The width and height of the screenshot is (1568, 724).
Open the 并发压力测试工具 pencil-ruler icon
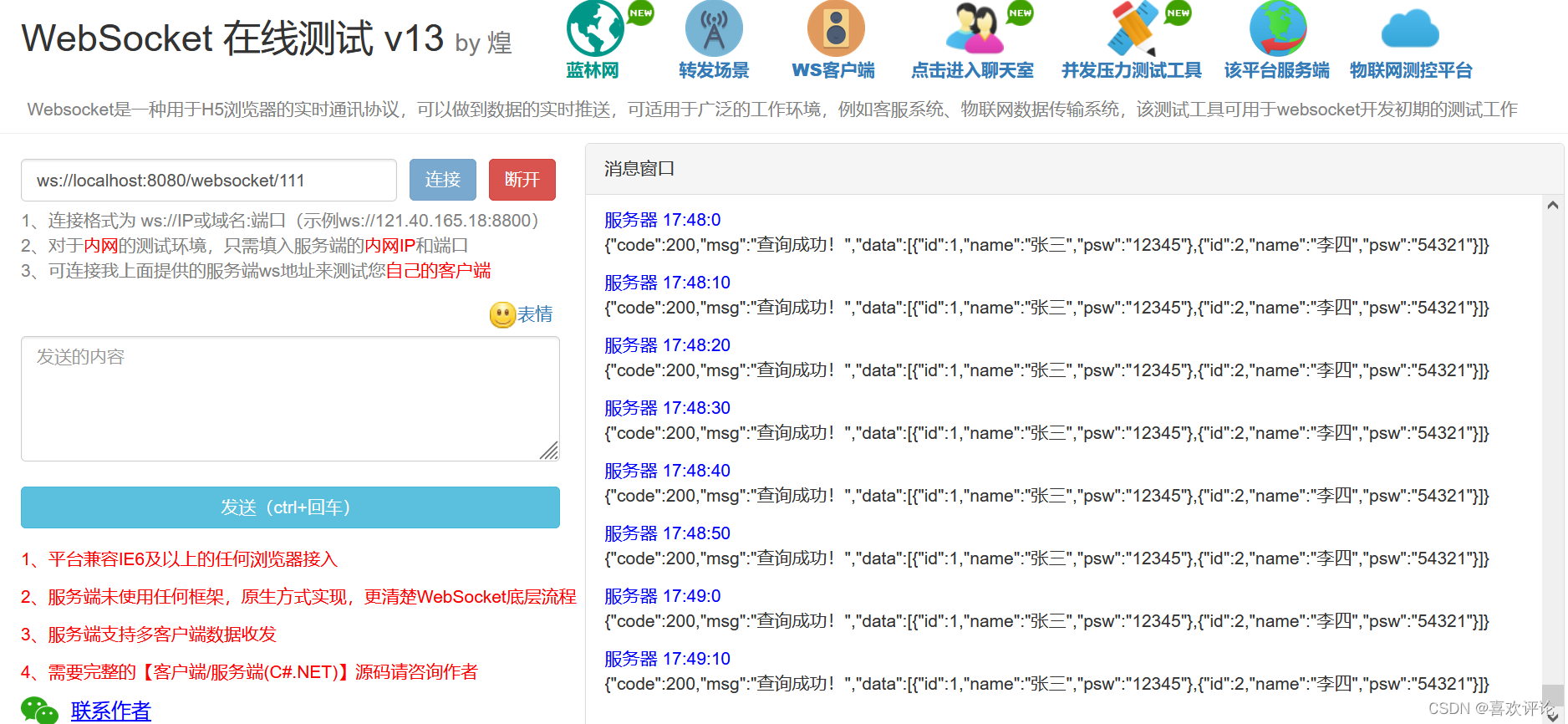[x=1133, y=28]
